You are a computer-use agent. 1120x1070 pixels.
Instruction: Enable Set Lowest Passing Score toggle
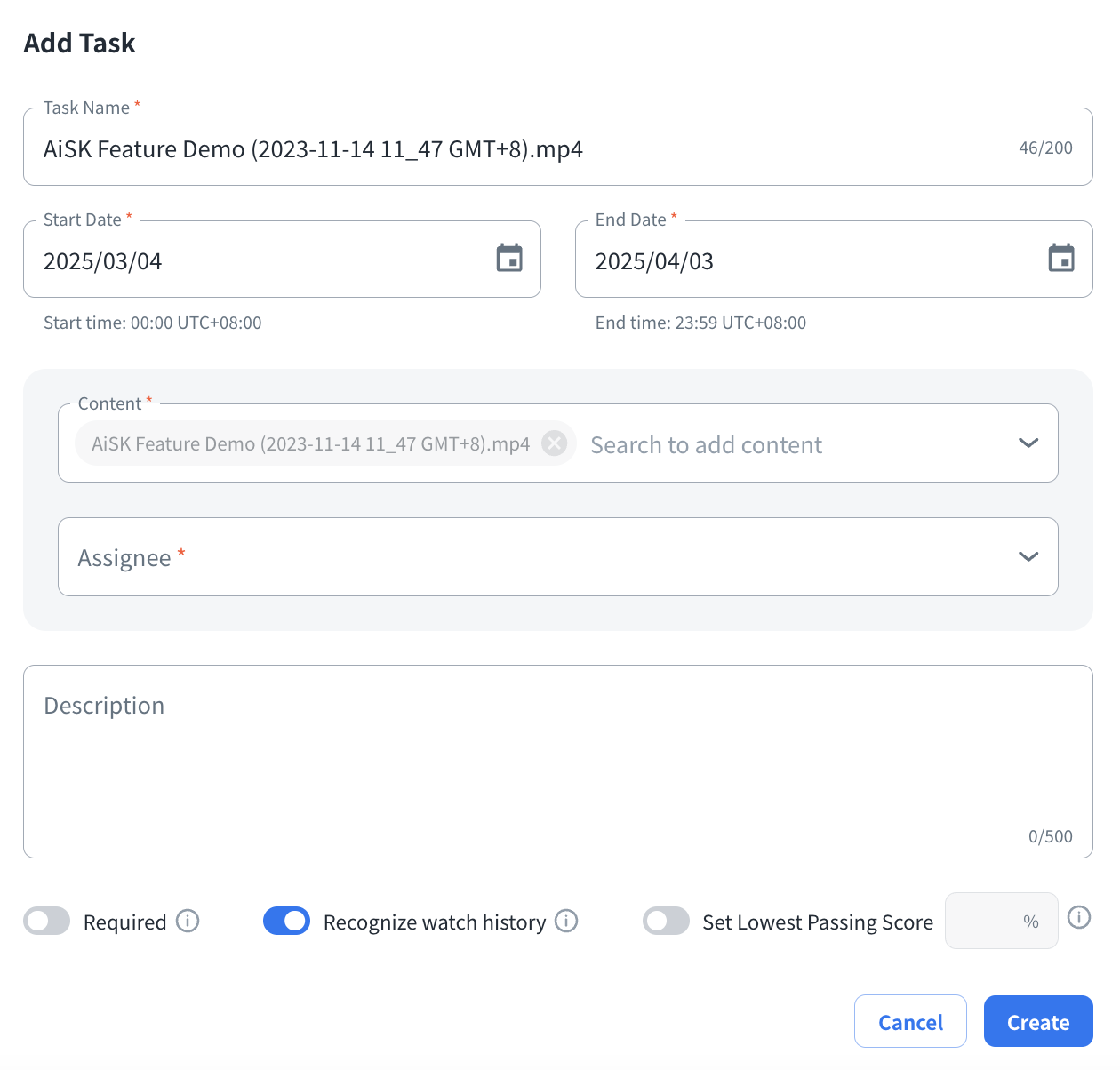pos(666,922)
